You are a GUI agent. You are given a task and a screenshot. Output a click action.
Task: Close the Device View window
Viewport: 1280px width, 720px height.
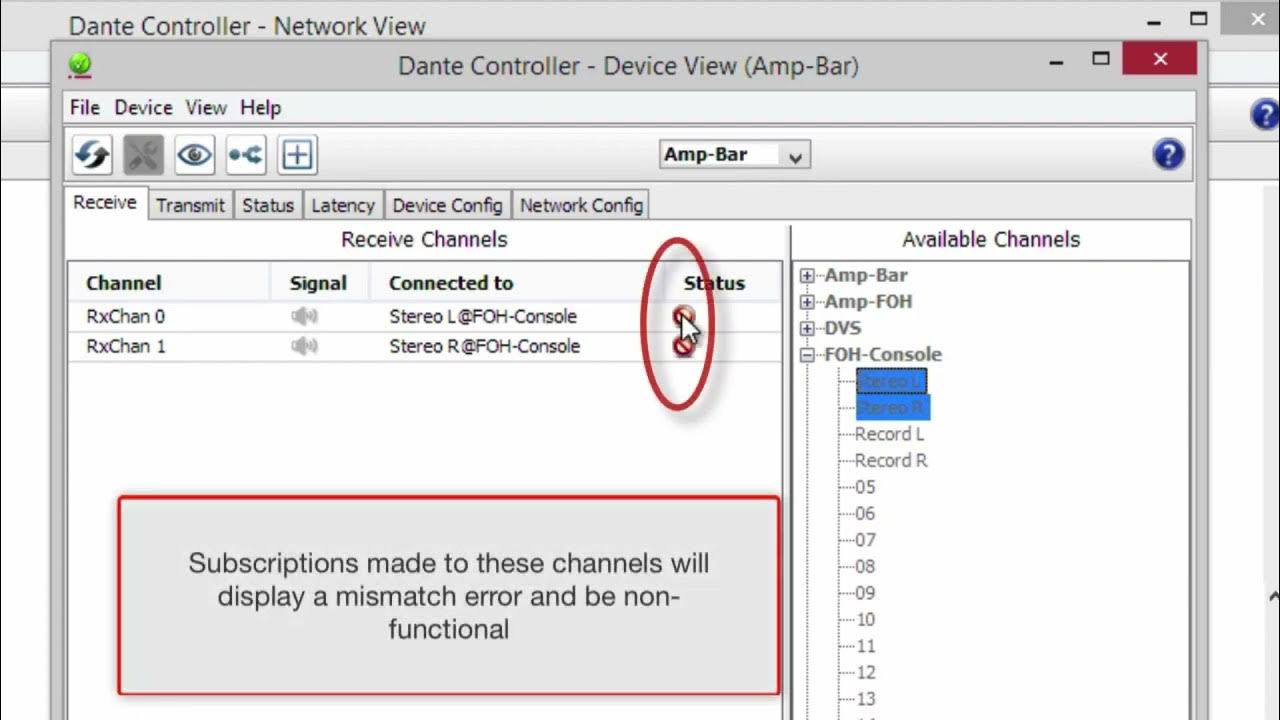click(1160, 59)
